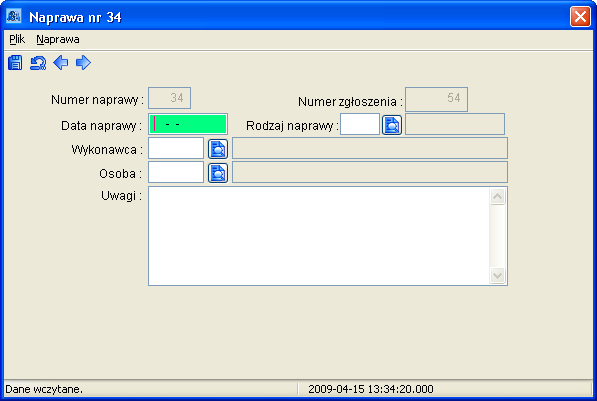The width and height of the screenshot is (597, 401).
Task: Click the Numer zgłoszenia field showing 54
Action: coord(436,99)
